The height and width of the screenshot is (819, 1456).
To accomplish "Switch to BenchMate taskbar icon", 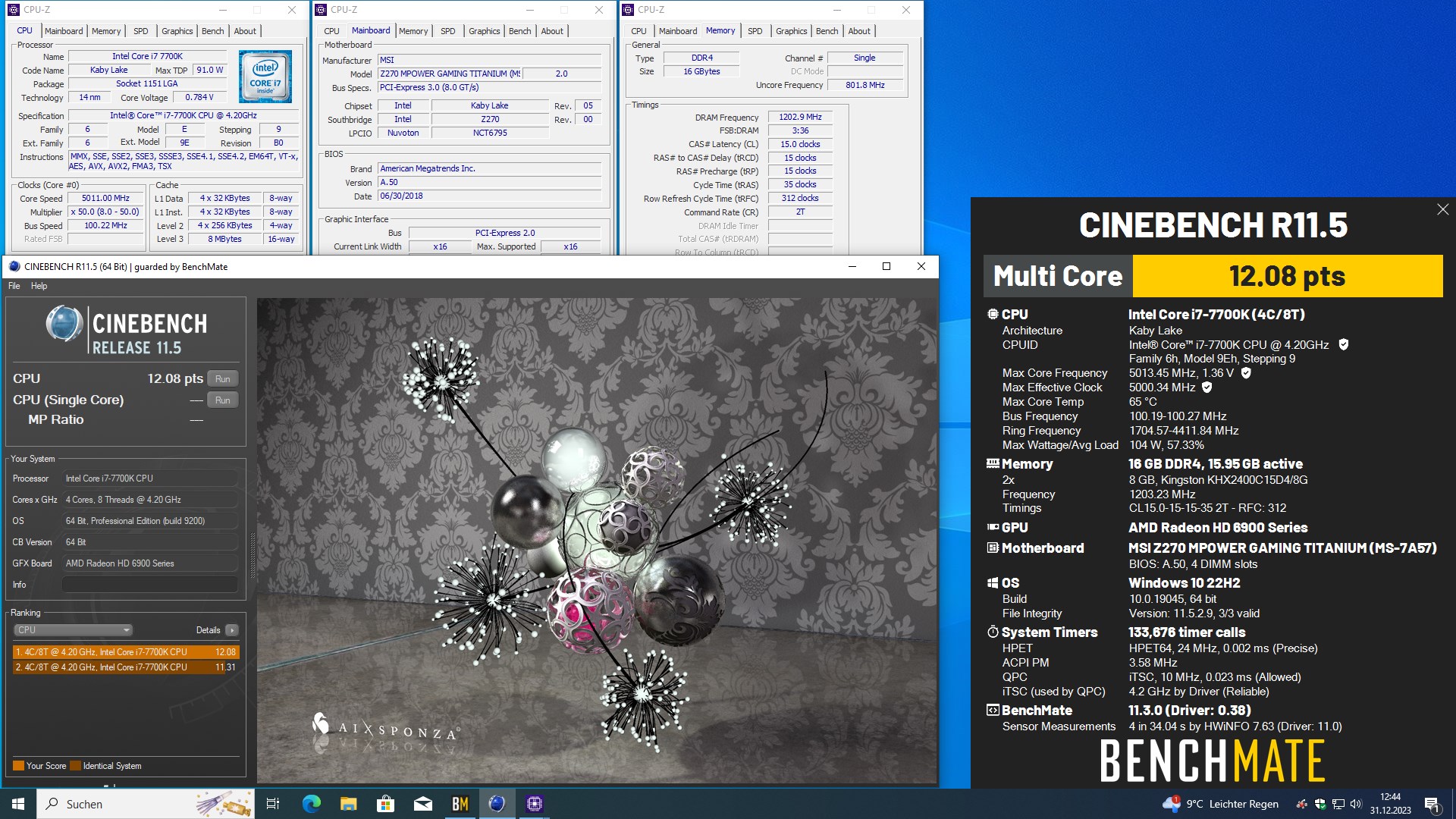I will click(460, 804).
